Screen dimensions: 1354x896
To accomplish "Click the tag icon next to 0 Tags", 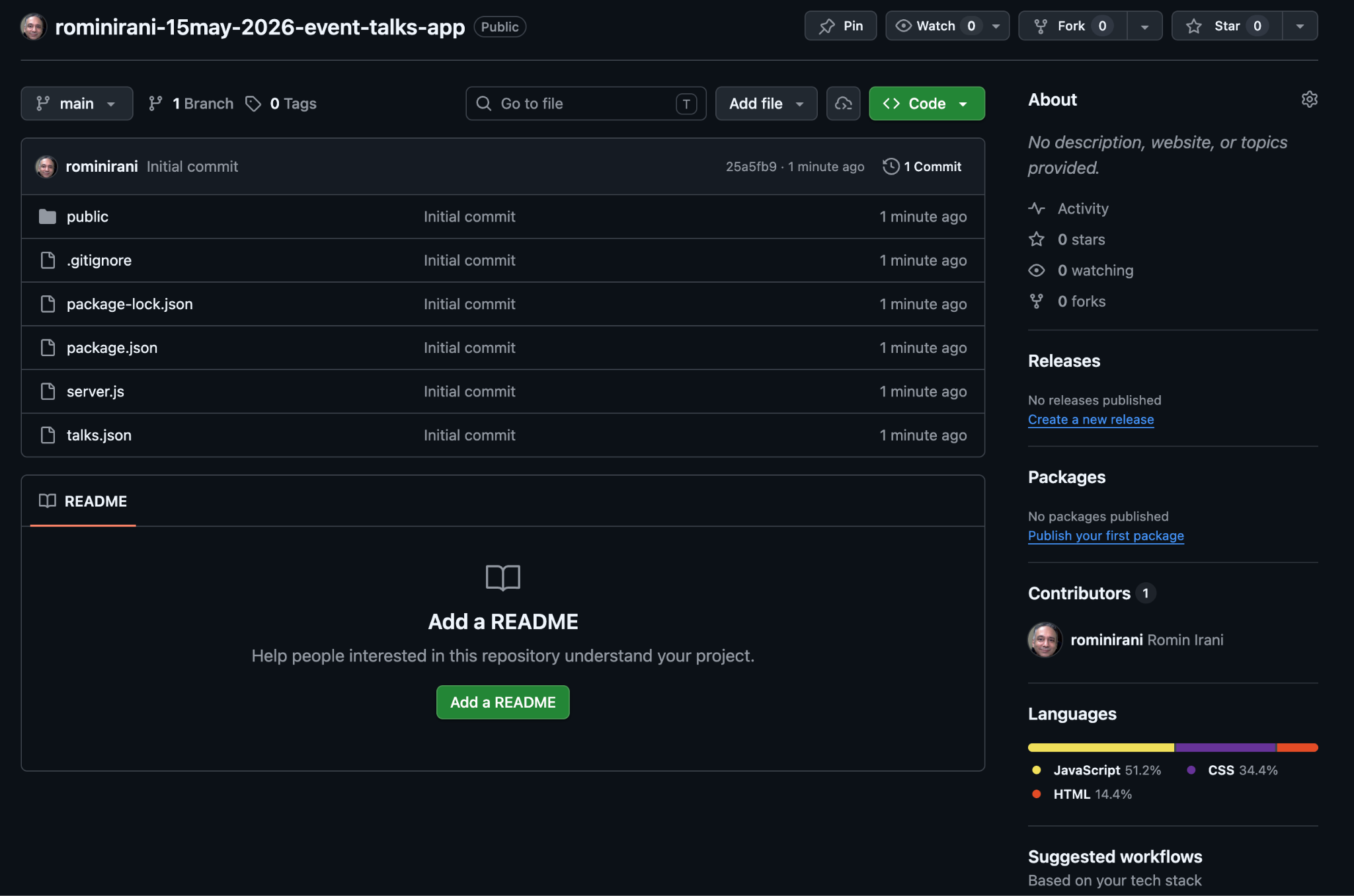I will (x=253, y=104).
